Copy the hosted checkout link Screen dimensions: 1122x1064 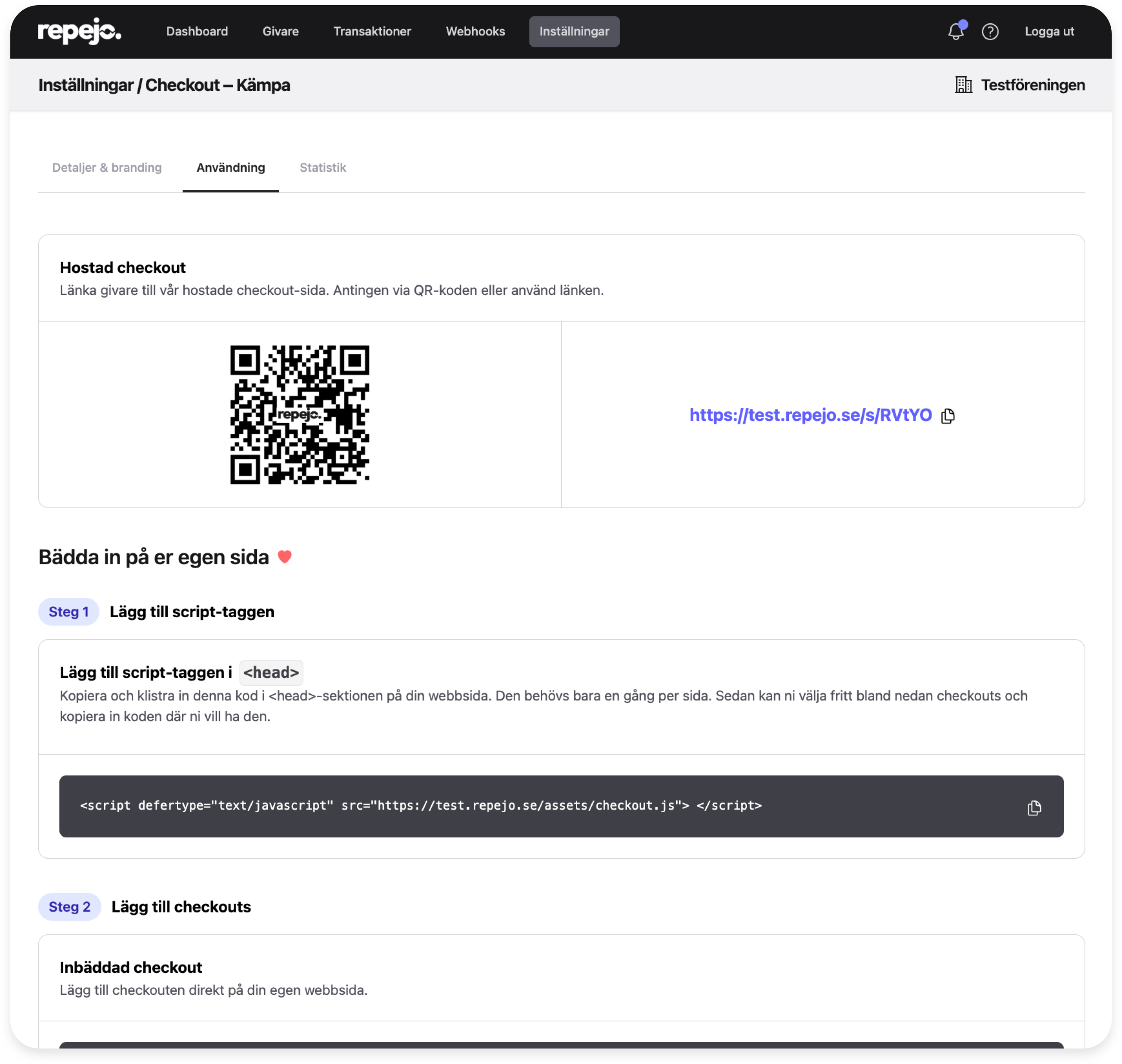(x=948, y=416)
